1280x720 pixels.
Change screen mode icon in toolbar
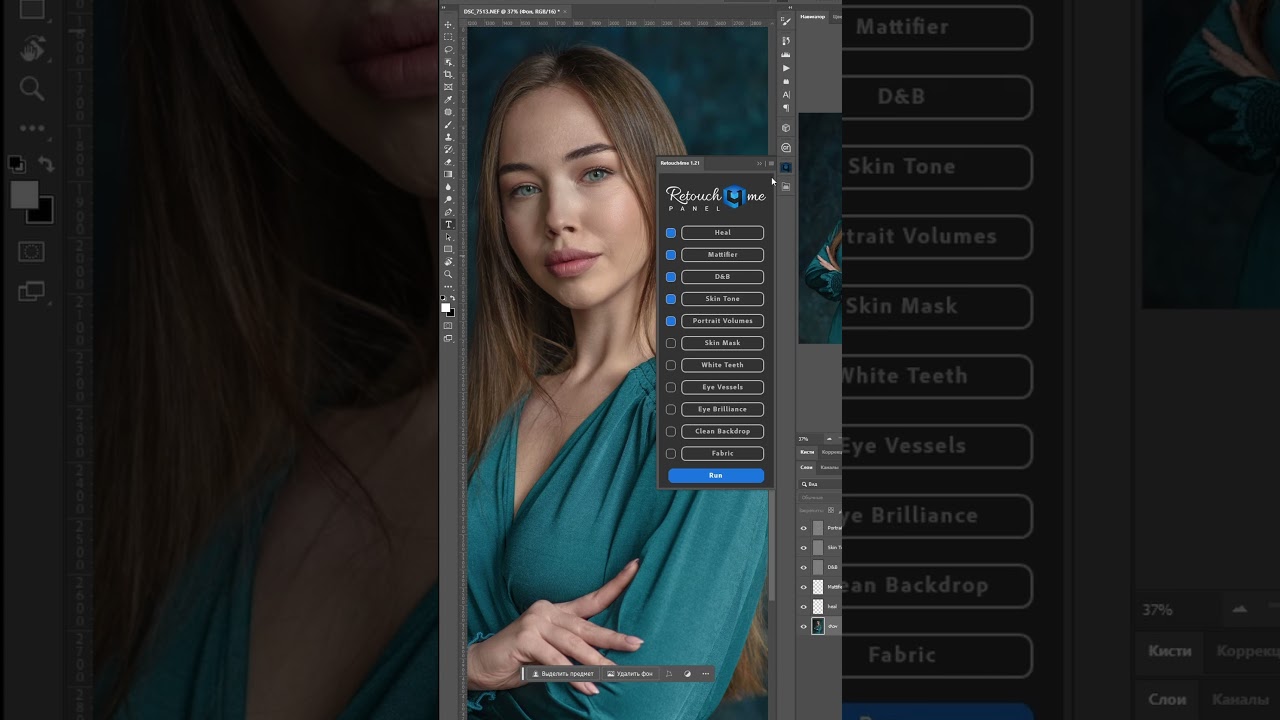pyautogui.click(x=448, y=338)
